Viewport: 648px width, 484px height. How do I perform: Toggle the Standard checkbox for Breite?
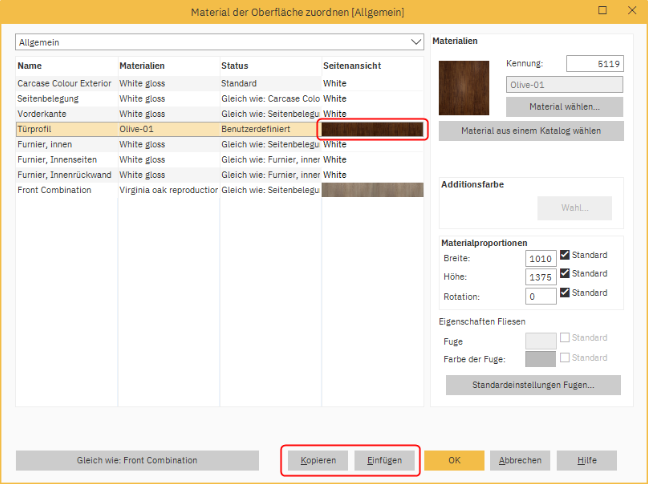coord(566,255)
